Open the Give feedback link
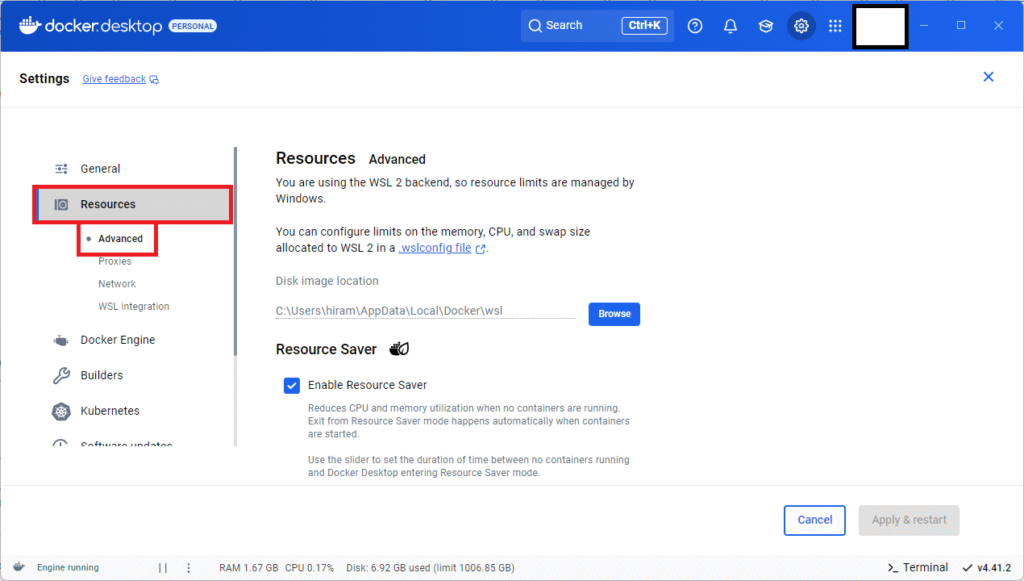 pyautogui.click(x=114, y=79)
